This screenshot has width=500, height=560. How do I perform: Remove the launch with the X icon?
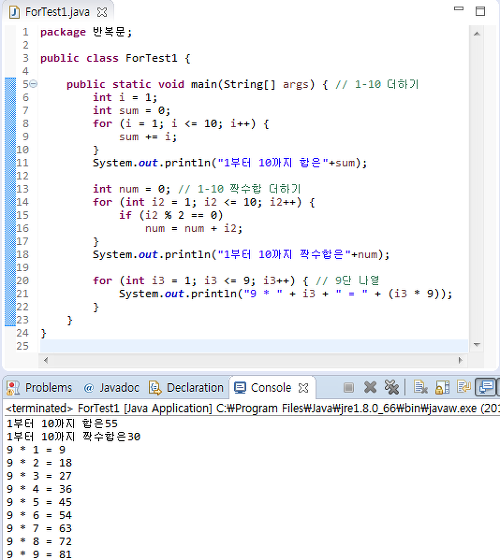click(370, 387)
